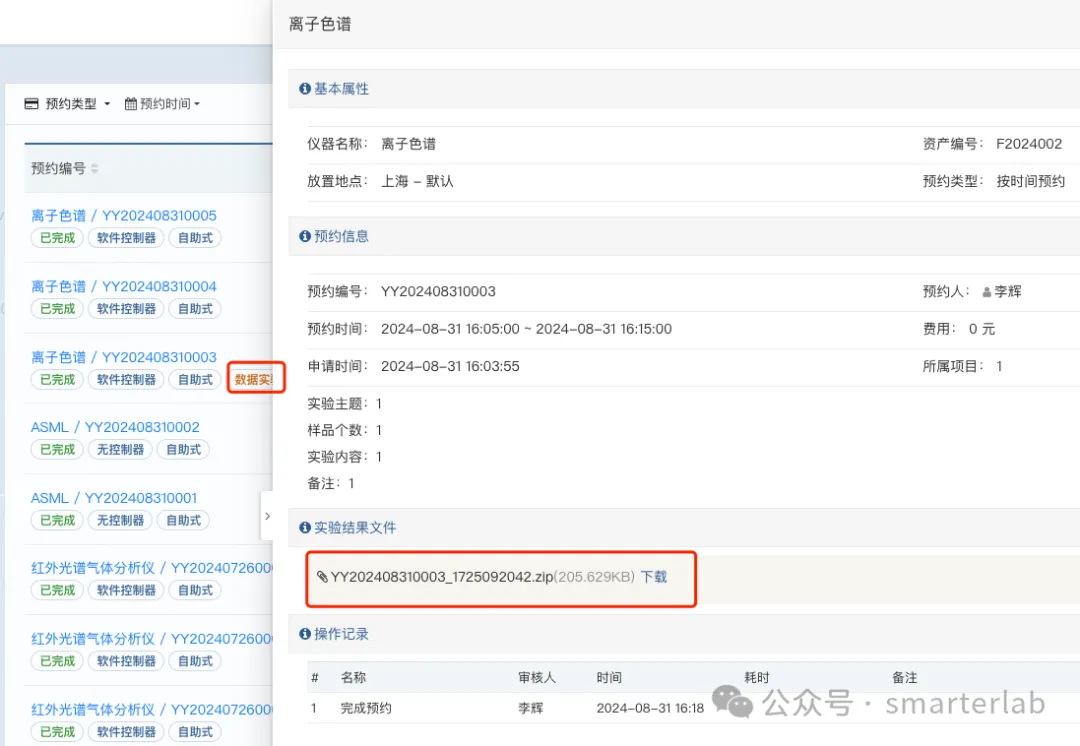Click 已完成 tag under YY202408310005
The width and height of the screenshot is (1080, 746).
point(57,238)
